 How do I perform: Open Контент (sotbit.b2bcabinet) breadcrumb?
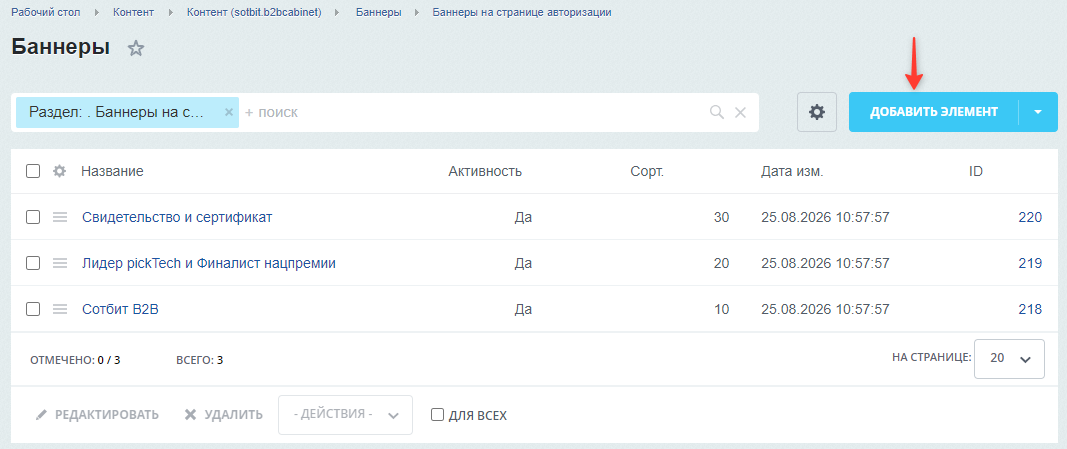click(x=254, y=12)
